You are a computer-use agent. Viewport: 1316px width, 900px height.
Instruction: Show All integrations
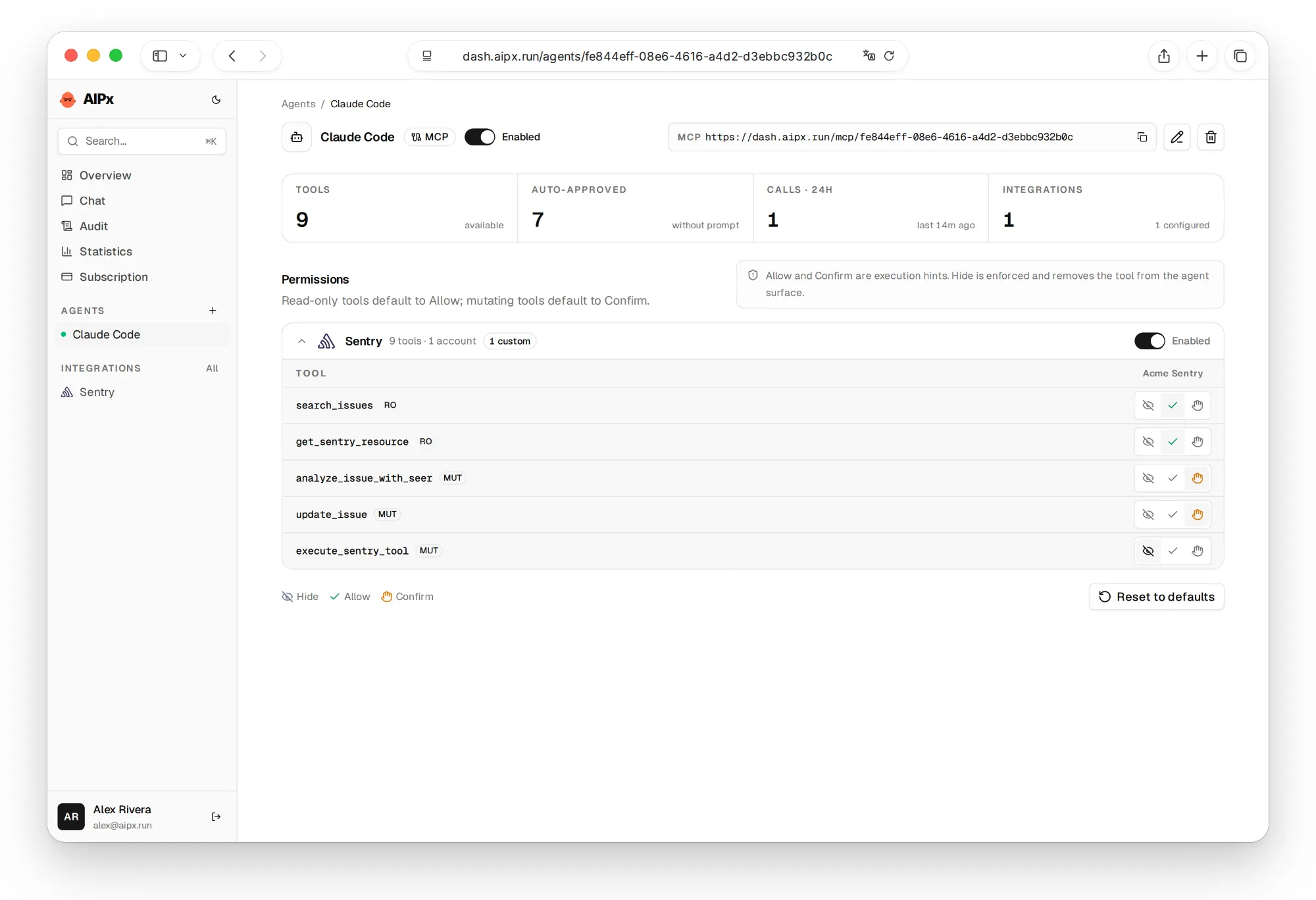click(x=212, y=368)
